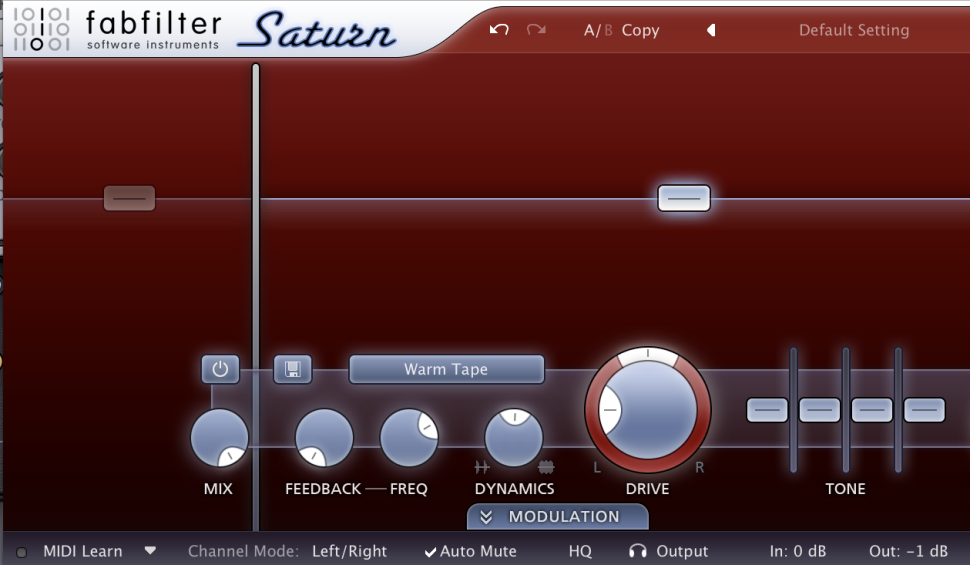Screen dimensions: 970x565
Task: Click the redo arrow icon
Action: 536,30
